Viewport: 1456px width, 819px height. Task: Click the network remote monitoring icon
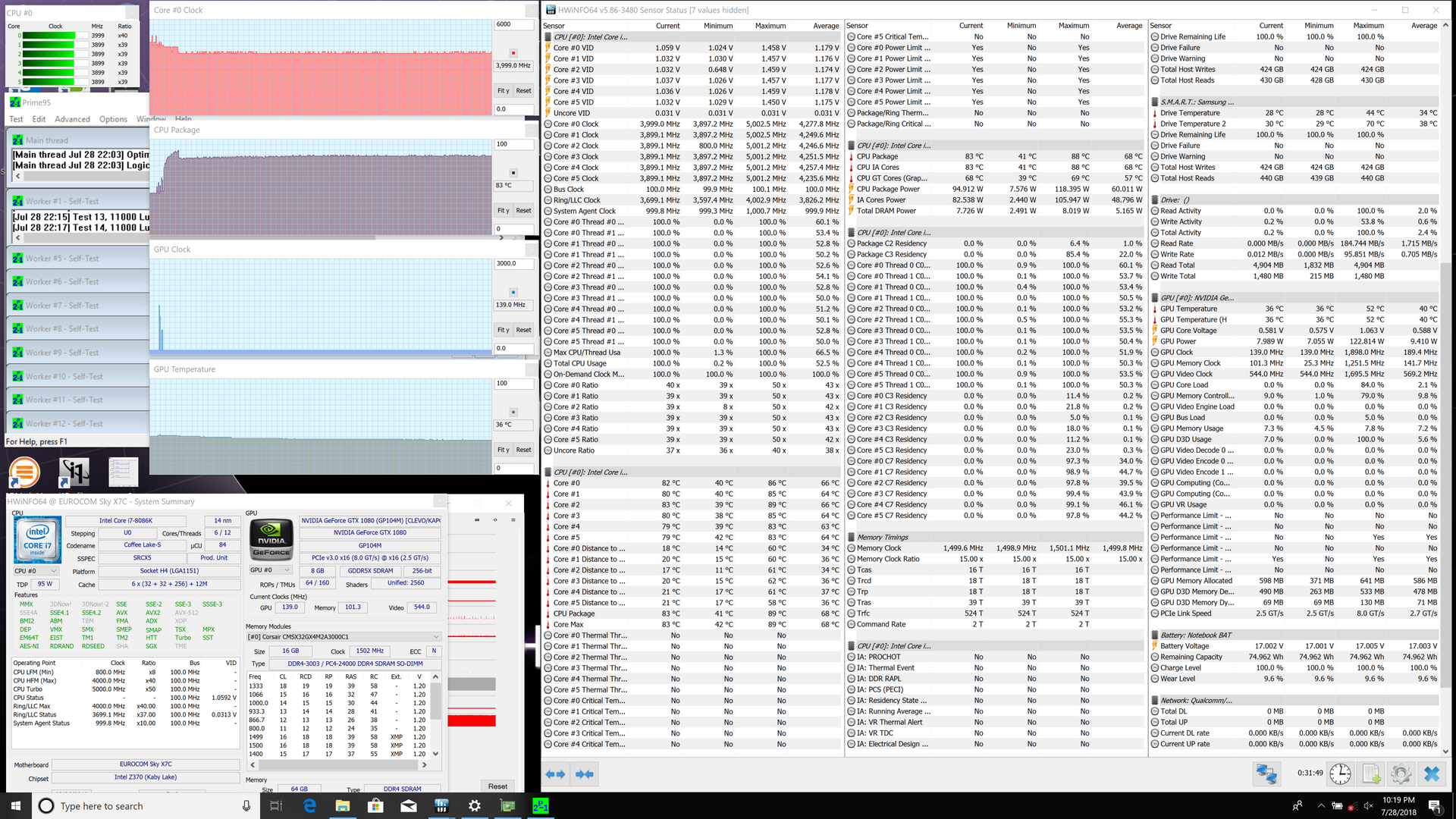coord(1266,773)
